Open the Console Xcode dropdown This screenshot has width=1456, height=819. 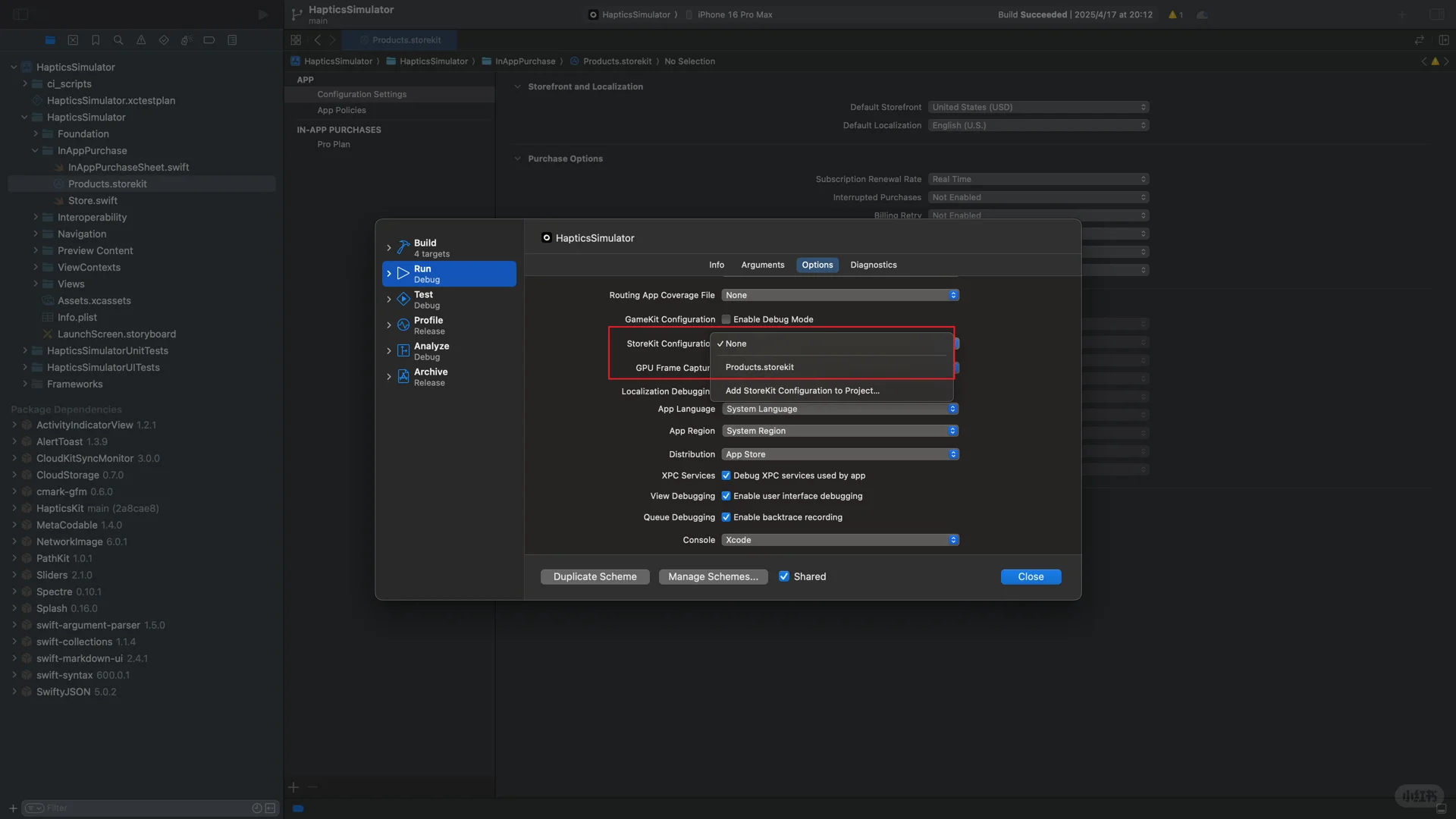pyautogui.click(x=840, y=540)
